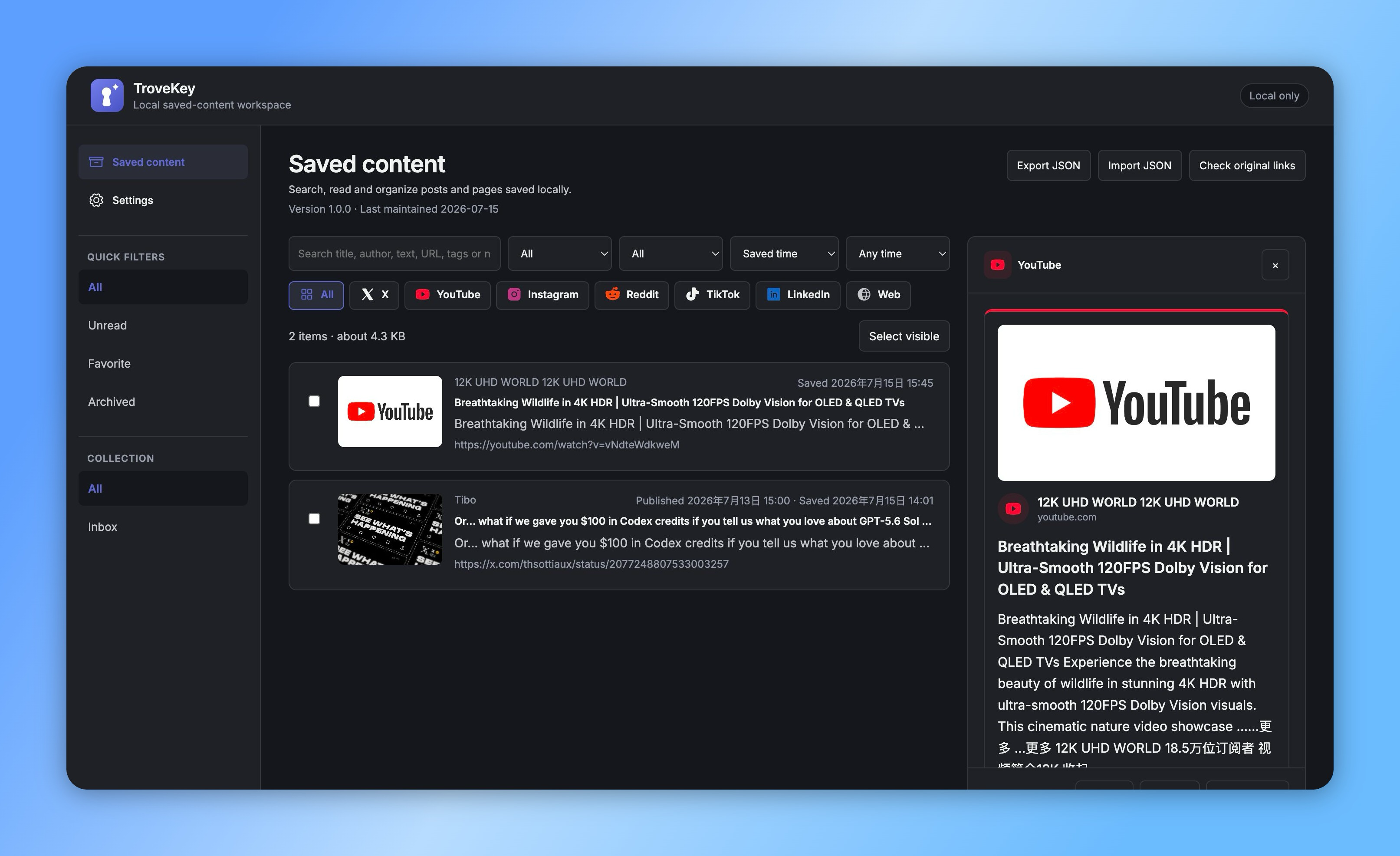Focus the search title, author, text field

click(x=394, y=254)
